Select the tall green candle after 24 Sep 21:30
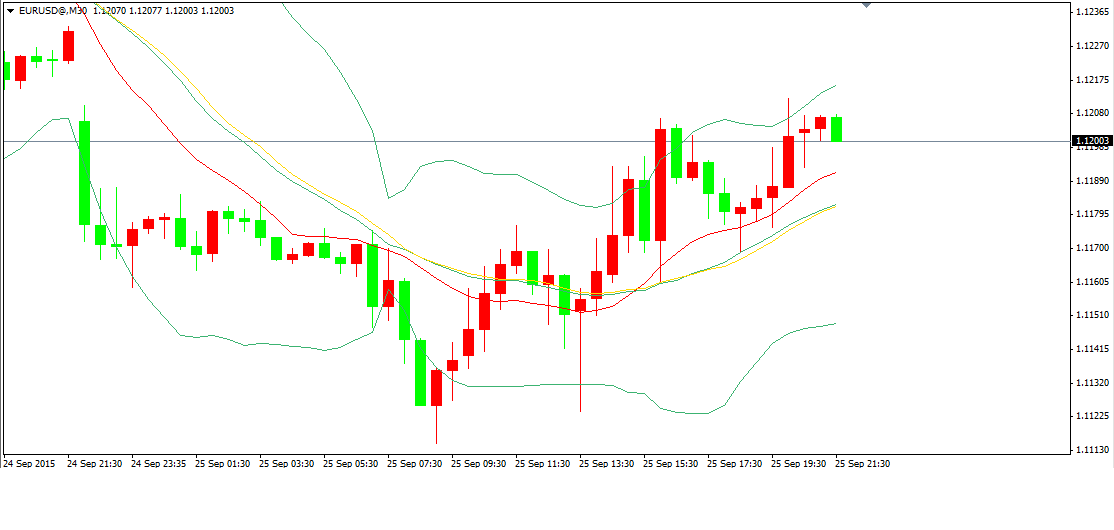The image size is (1114, 530). click(x=84, y=172)
